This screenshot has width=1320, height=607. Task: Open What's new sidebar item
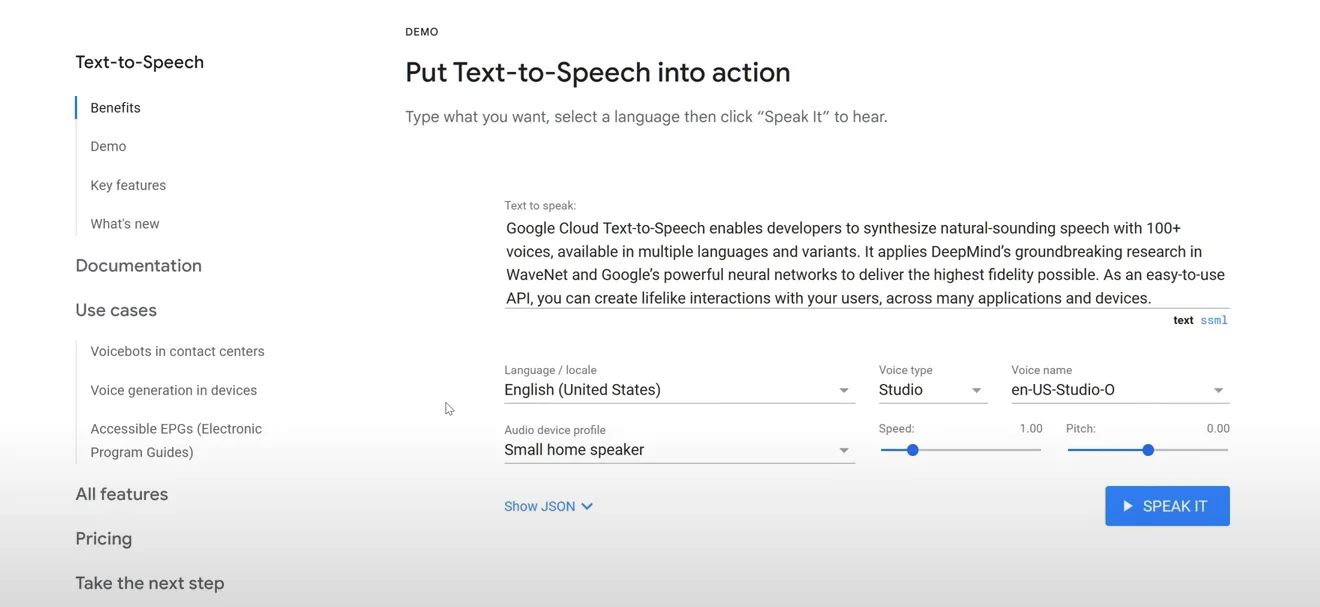coord(125,224)
